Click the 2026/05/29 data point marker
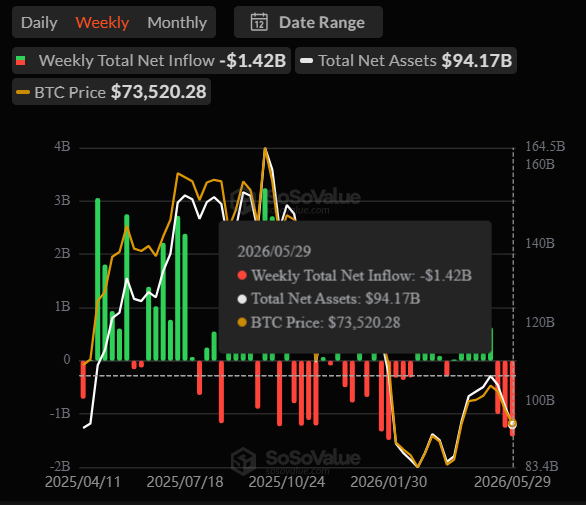Screen dimensions: 586x505 [512, 424]
